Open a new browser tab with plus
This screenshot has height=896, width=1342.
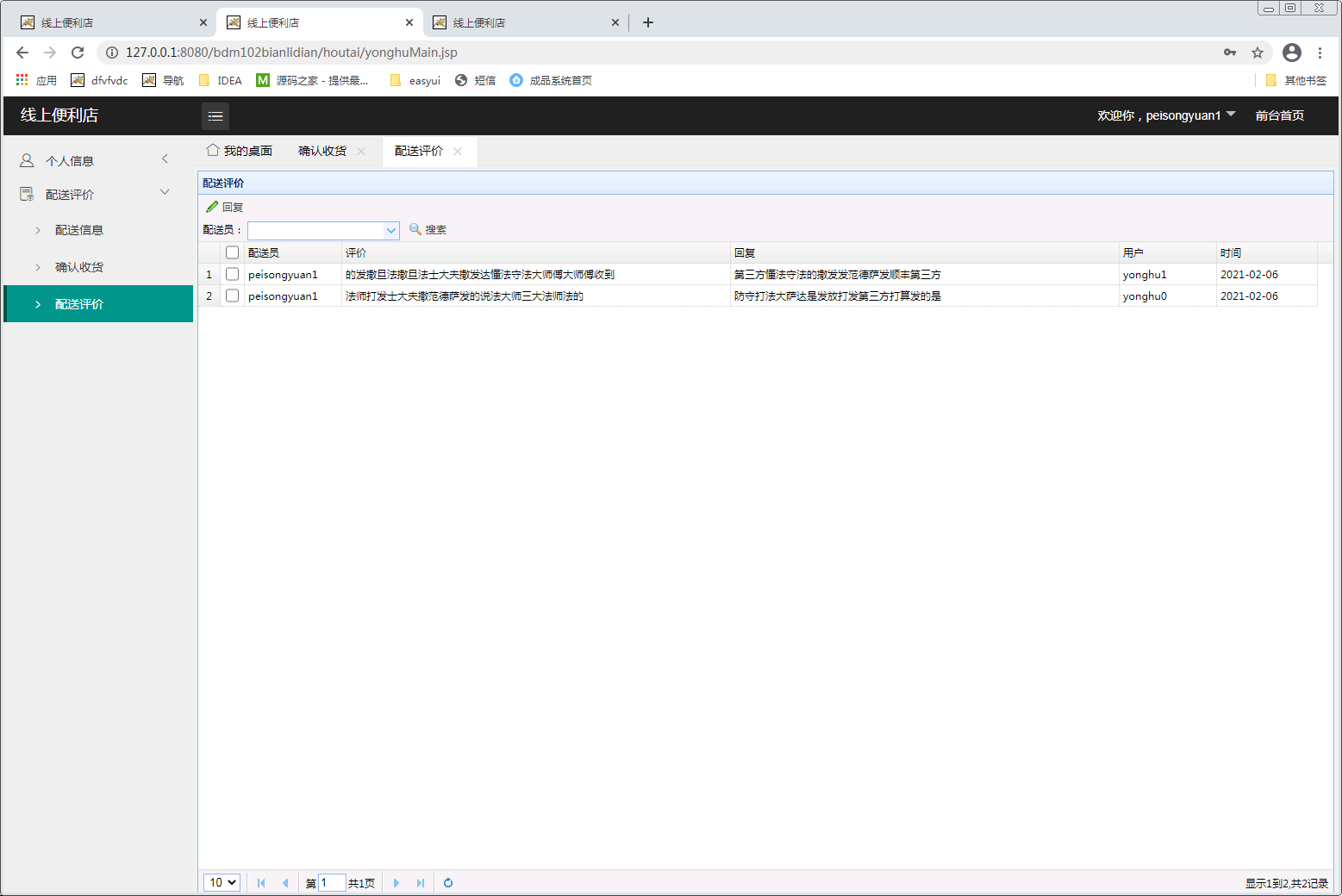coord(648,22)
